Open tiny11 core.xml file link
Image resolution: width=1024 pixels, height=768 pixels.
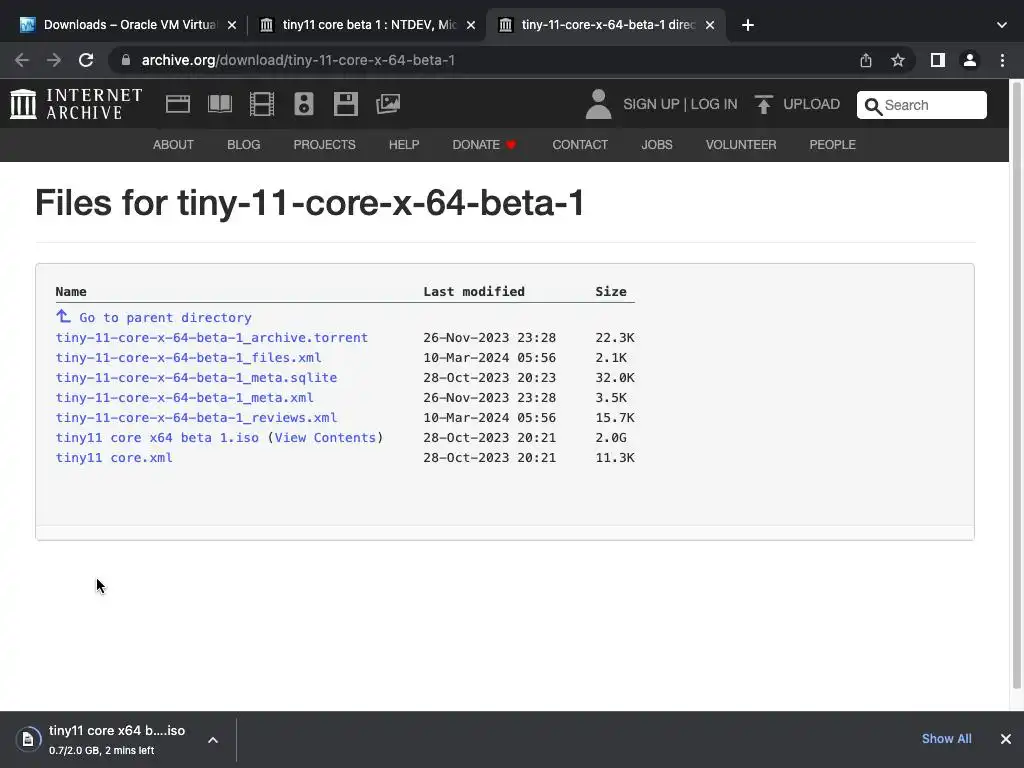tap(114, 458)
